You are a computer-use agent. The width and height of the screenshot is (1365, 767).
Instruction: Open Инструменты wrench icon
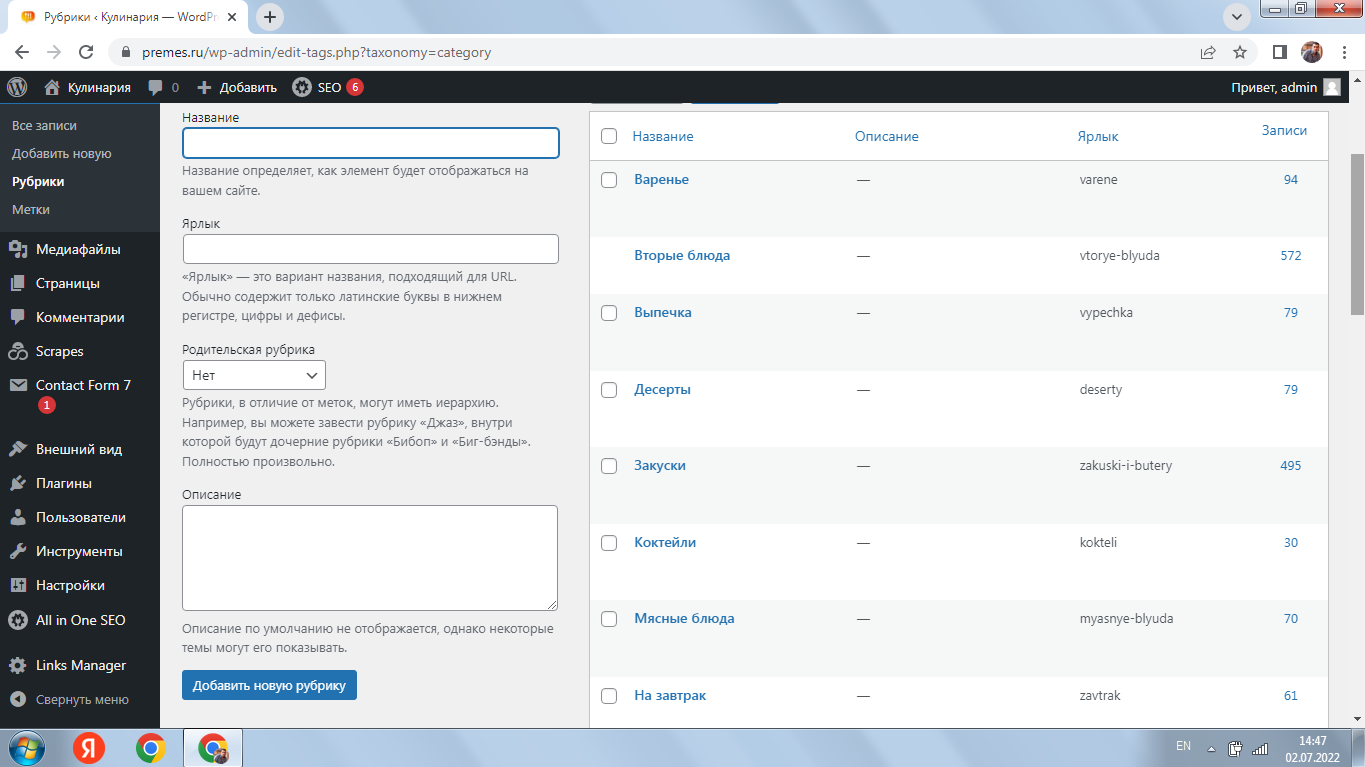coord(17,551)
